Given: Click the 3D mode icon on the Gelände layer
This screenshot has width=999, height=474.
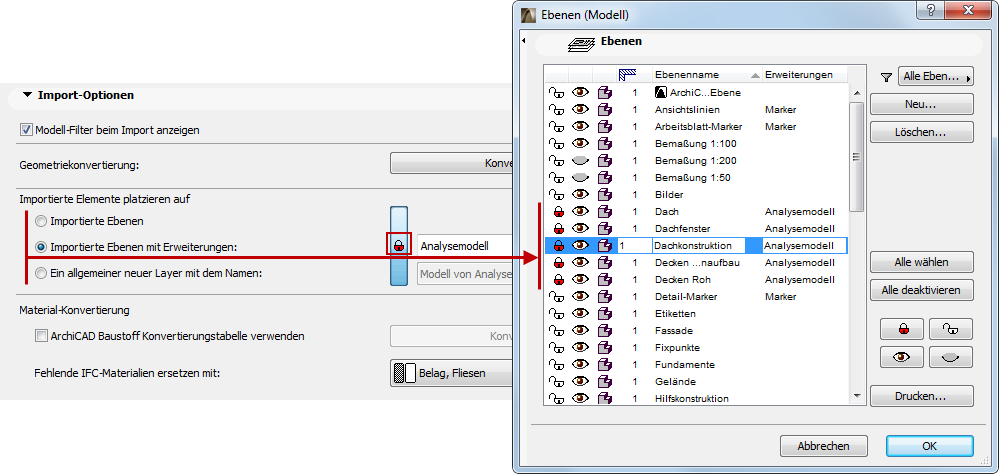Looking at the screenshot, I should coord(605,382).
